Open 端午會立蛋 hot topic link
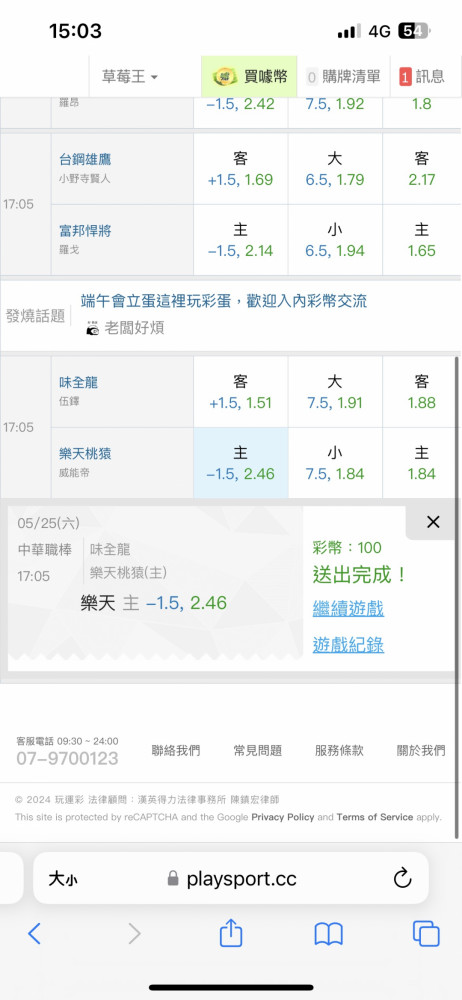The height and width of the screenshot is (1000, 462). (x=224, y=300)
